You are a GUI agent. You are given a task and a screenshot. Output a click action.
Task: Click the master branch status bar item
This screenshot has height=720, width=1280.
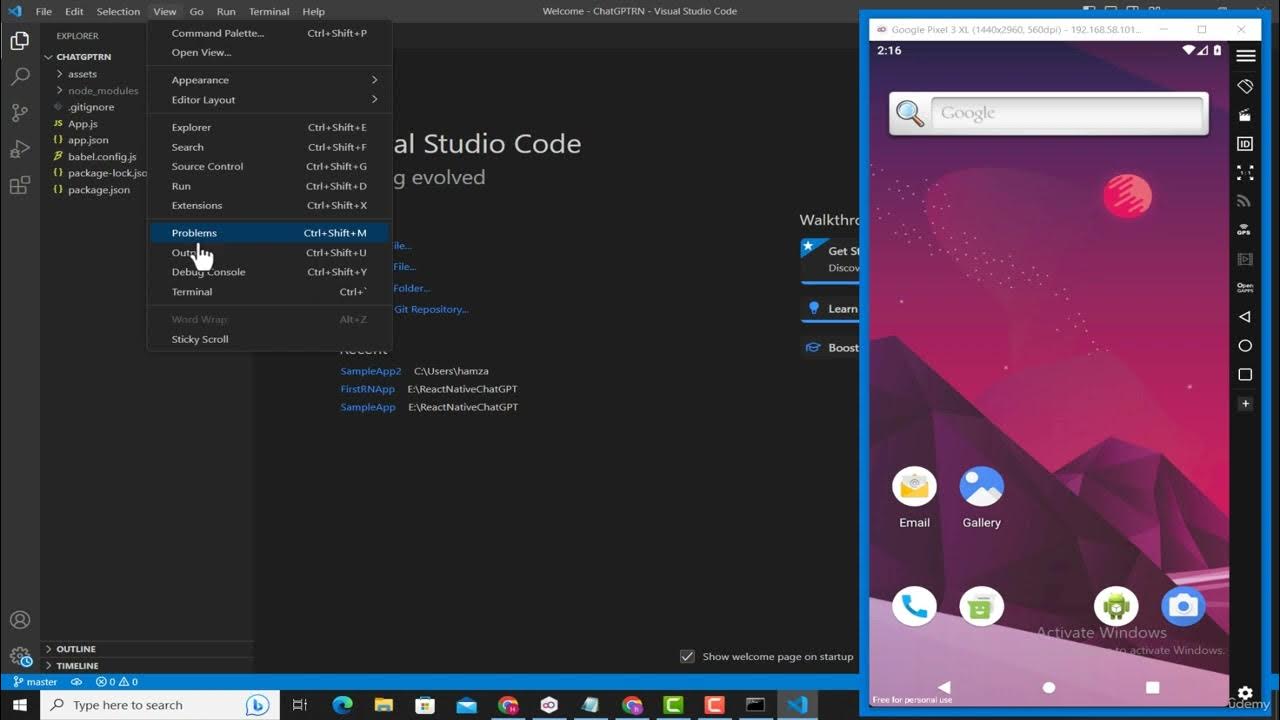(35, 682)
